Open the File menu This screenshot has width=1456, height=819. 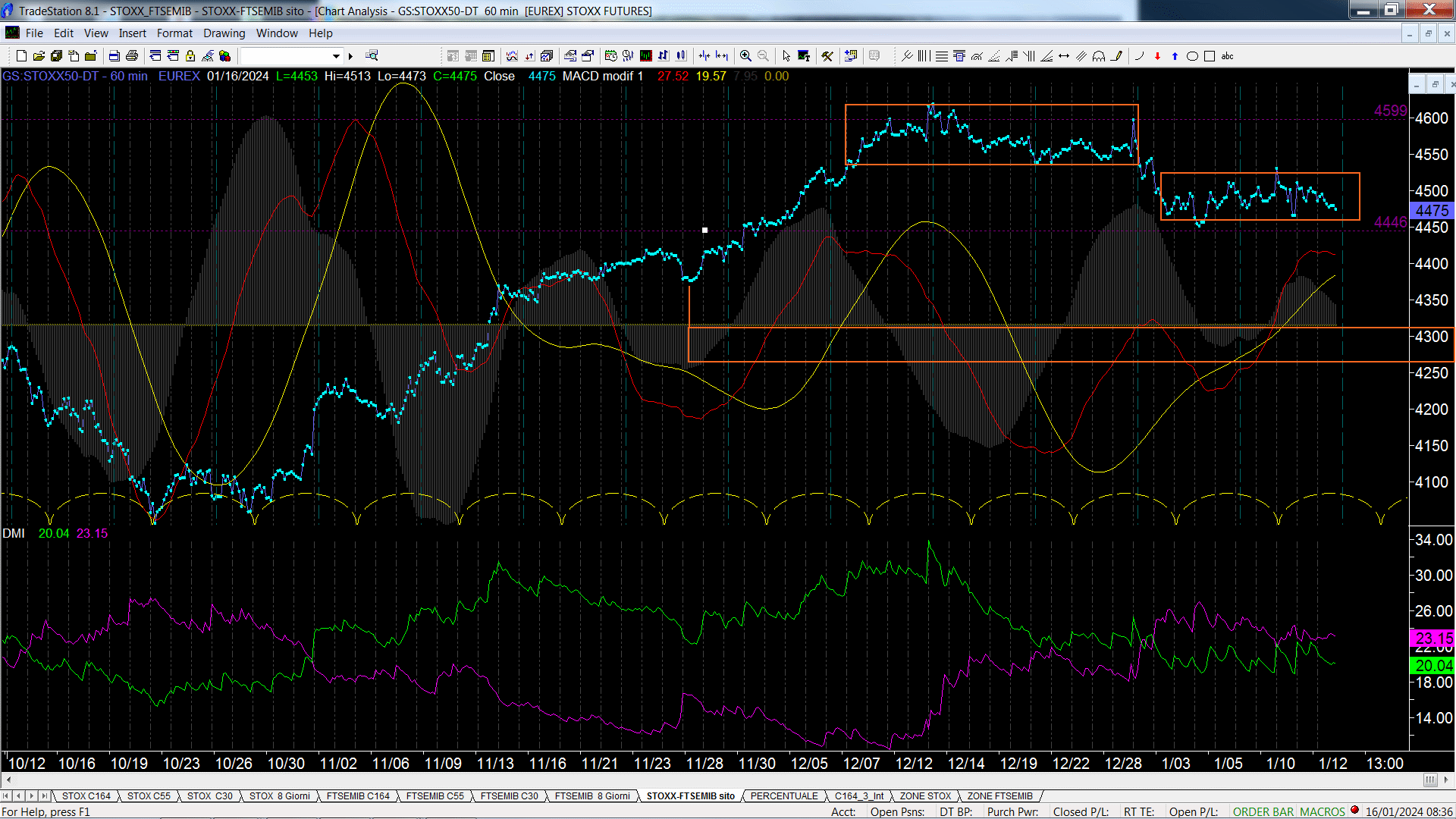coord(34,33)
